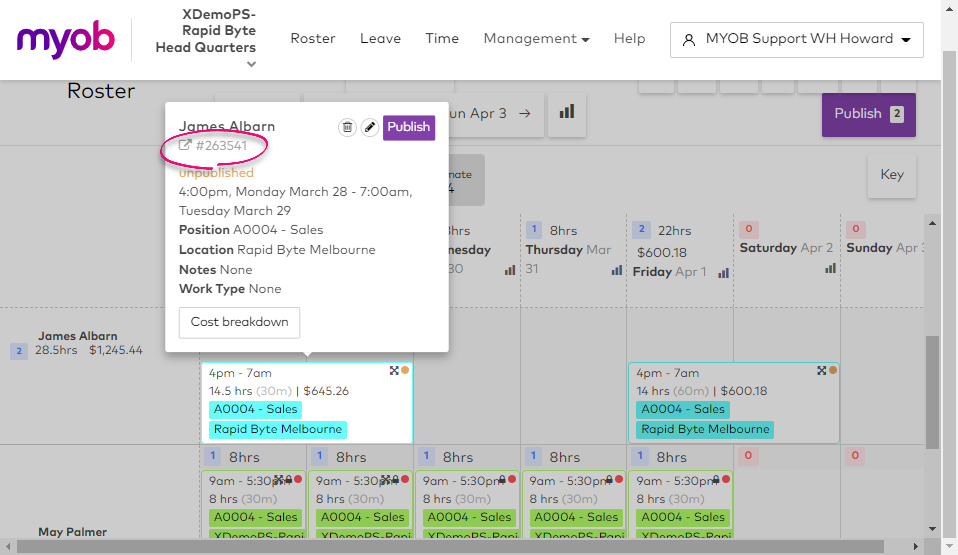Open the external link icon beside #263541

tap(185, 146)
